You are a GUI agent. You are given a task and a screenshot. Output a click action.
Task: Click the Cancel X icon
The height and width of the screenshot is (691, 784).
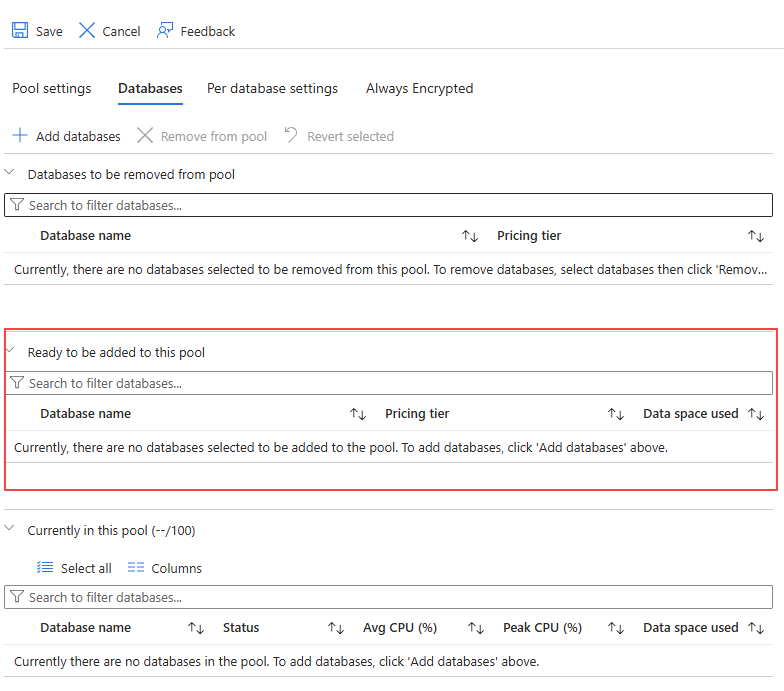coord(87,31)
